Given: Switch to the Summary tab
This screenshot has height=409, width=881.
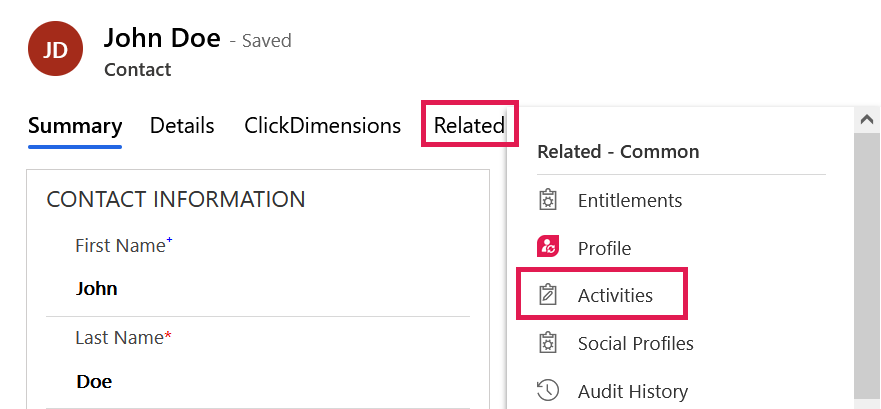Looking at the screenshot, I should [75, 126].
